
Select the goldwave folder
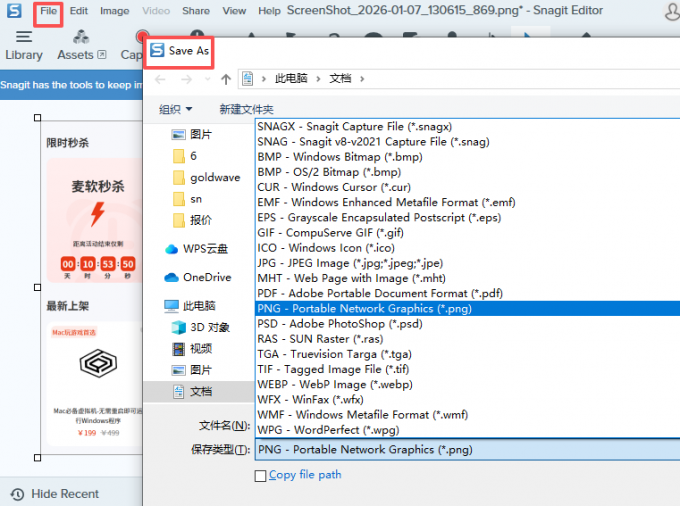[206, 177]
